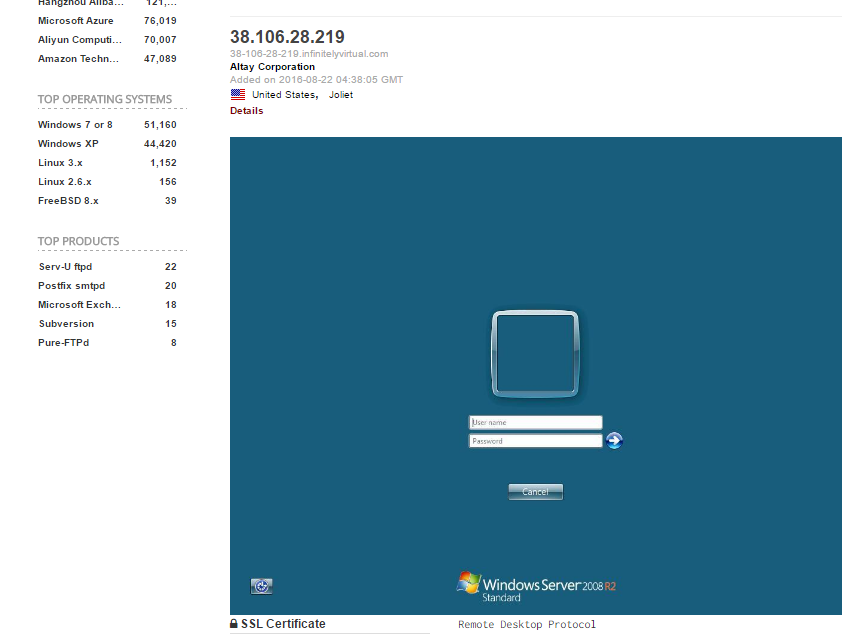Click the 51,160 count for Windows 7 or 8
Image resolution: width=855 pixels, height=635 pixels.
(160, 125)
